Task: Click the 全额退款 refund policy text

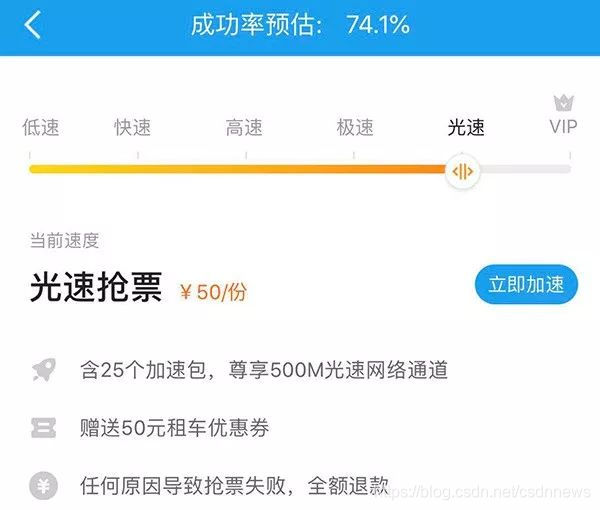Action: point(348,486)
